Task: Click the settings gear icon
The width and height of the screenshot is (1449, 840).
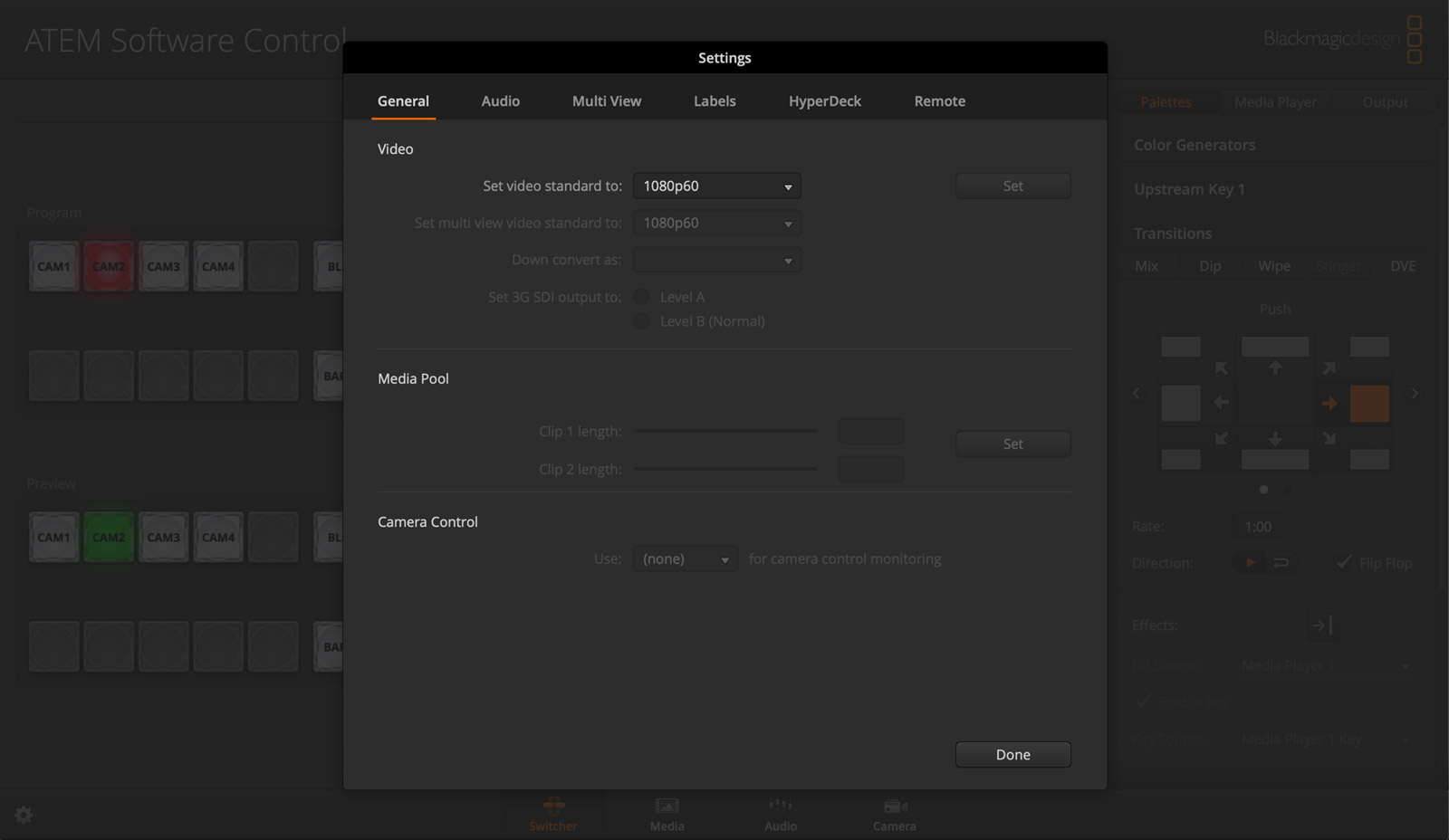Action: 23,815
